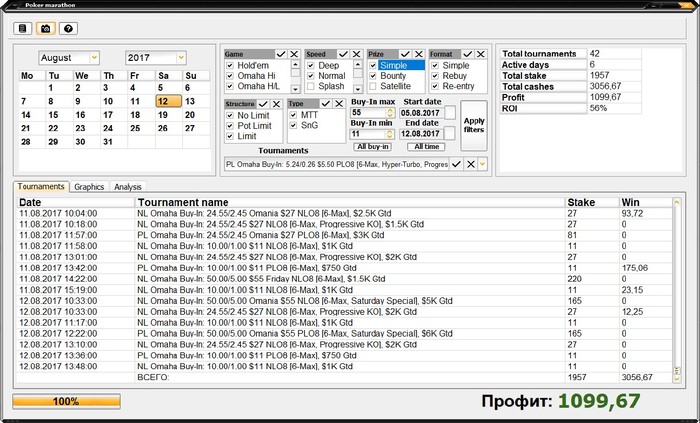Enable Satellite prize checkbox
Screen dimensions: 700x423
tap(373, 86)
